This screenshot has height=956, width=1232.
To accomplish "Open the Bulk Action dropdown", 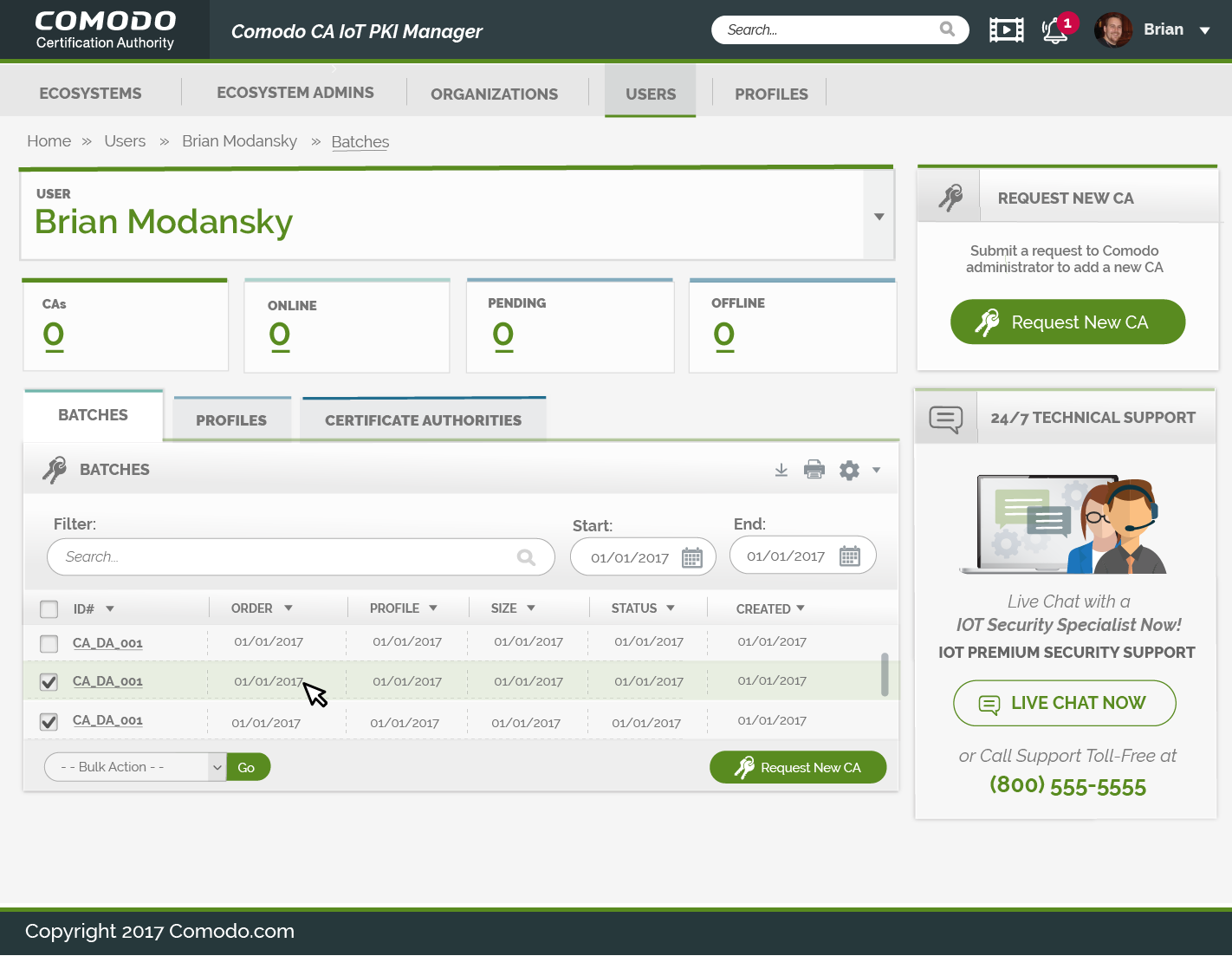I will click(x=135, y=767).
